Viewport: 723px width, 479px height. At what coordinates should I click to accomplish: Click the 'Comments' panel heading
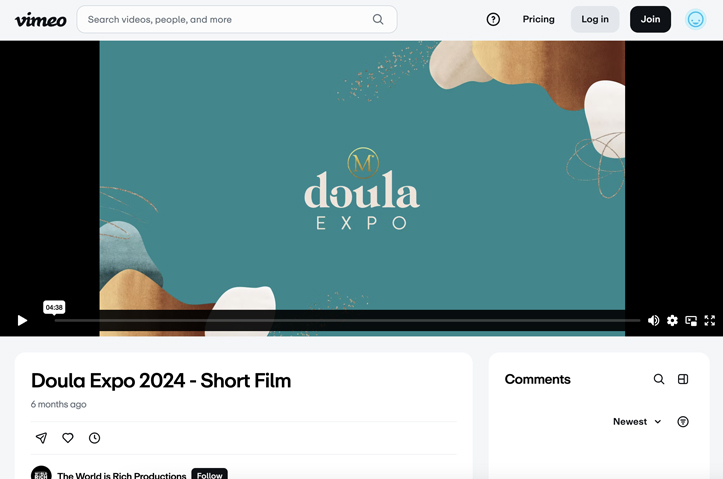(538, 379)
